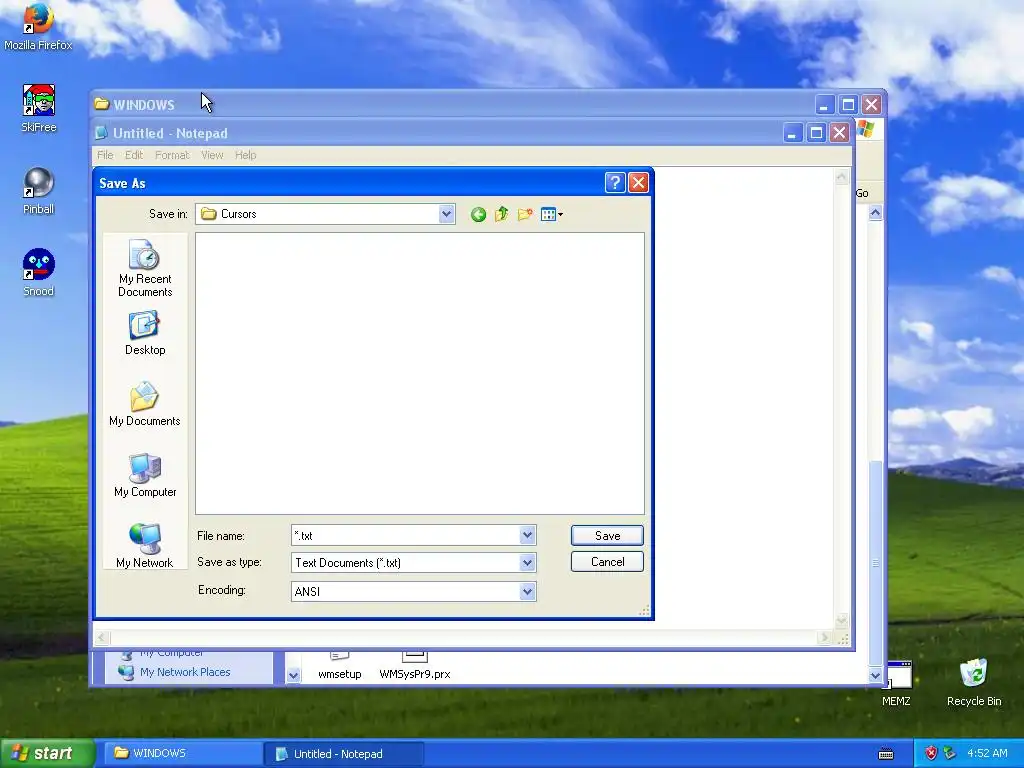Screen dimensions: 1024x768
Task: Click the Notepad title bar icon
Action: coord(101,133)
